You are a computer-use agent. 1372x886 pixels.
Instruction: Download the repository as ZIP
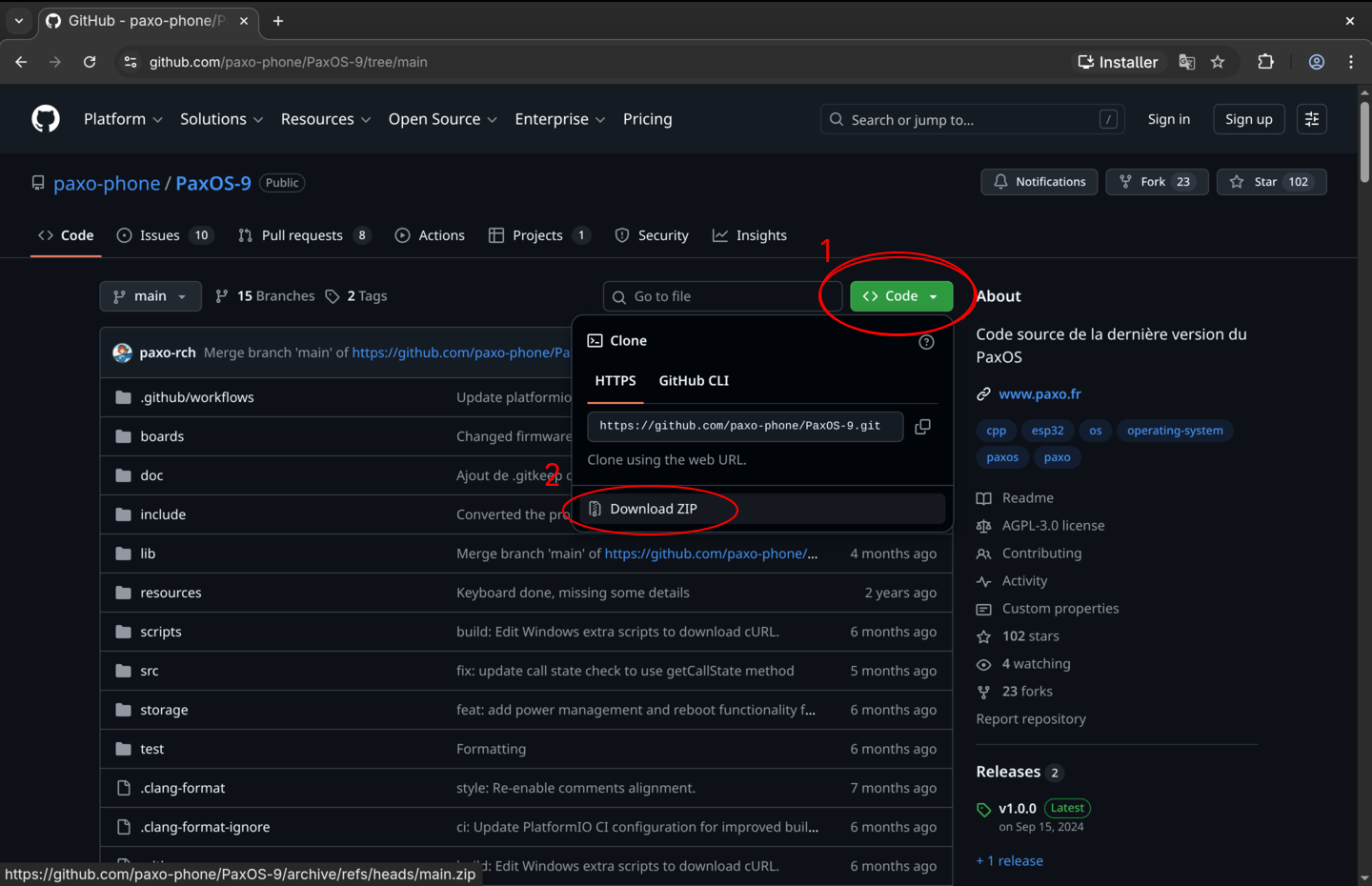pyautogui.click(x=653, y=508)
